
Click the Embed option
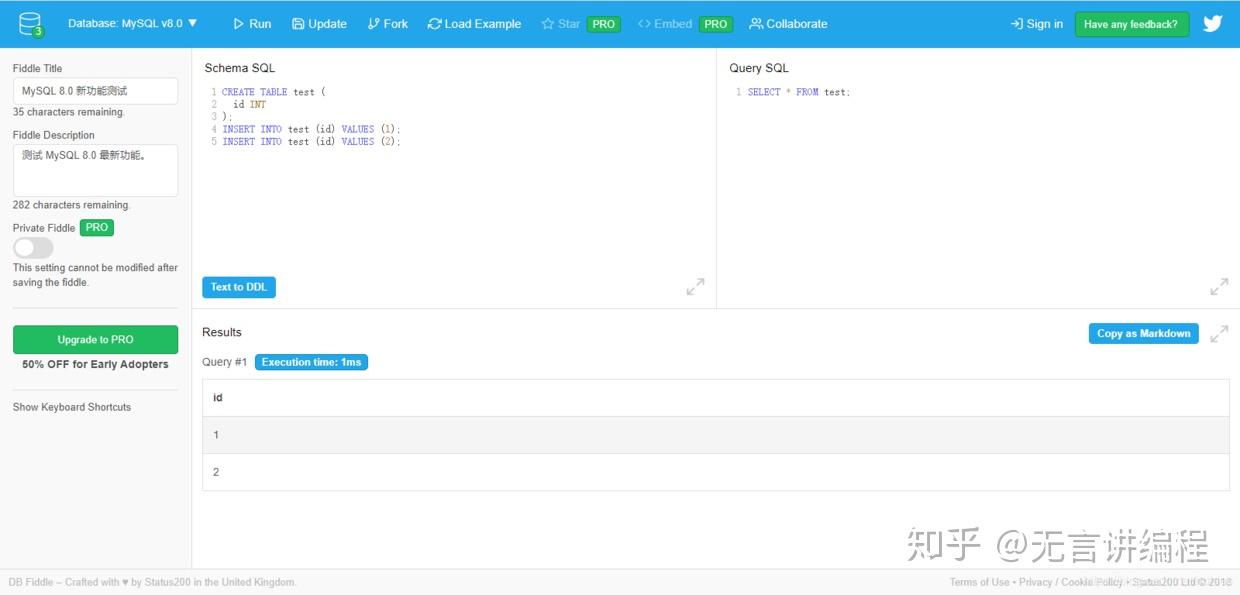coord(665,24)
